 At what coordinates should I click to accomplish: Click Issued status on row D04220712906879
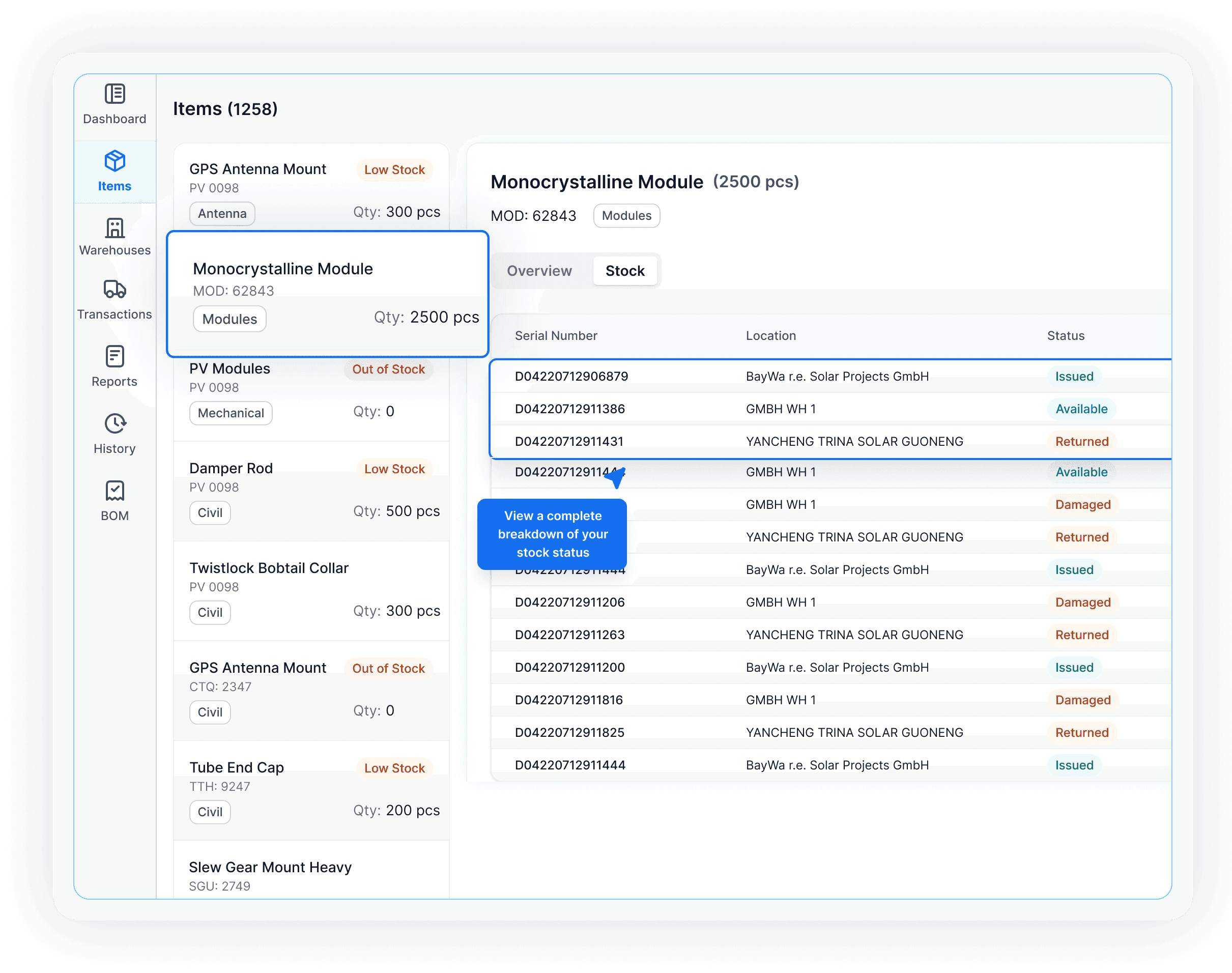1074,376
